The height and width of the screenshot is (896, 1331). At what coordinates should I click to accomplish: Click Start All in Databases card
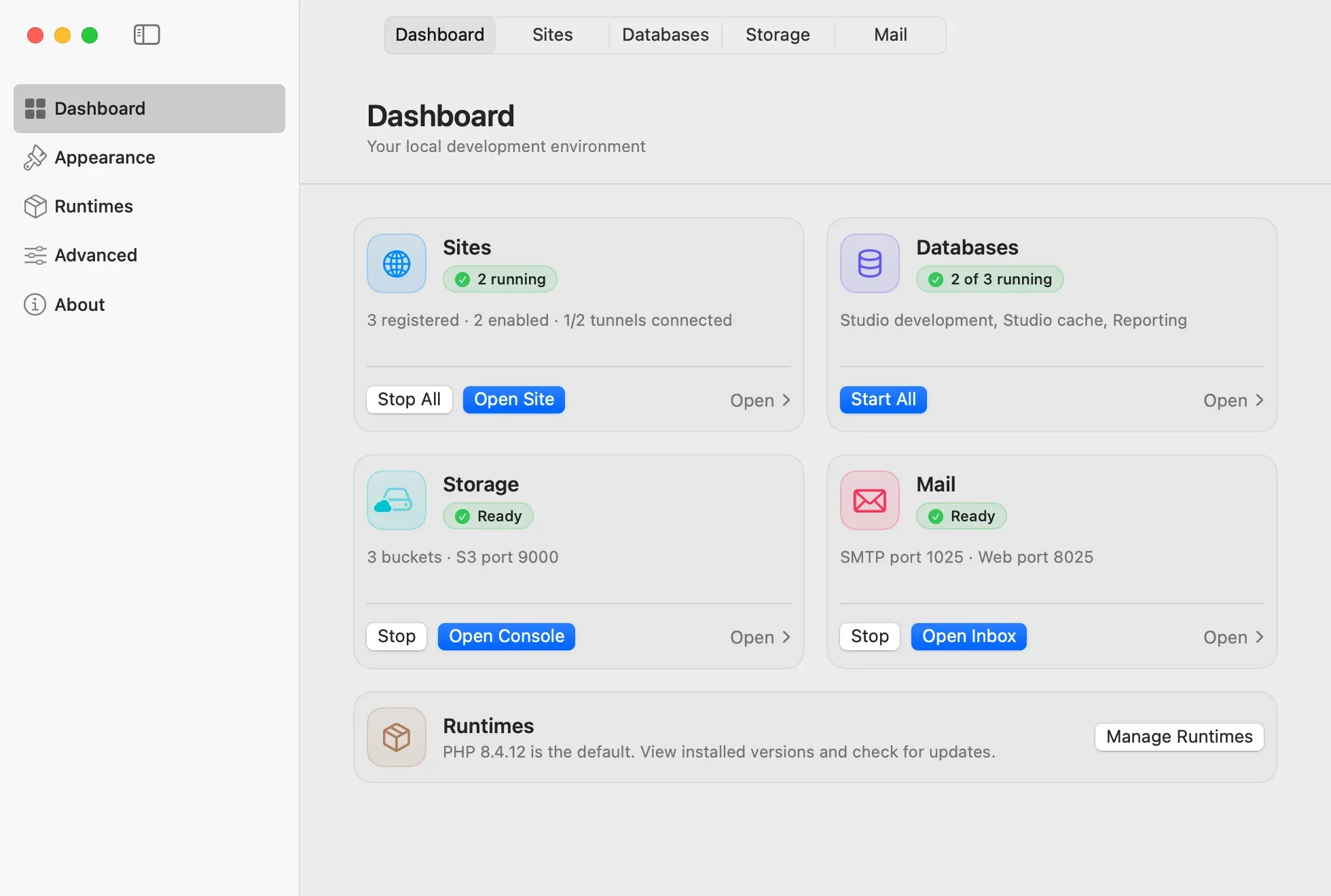883,399
